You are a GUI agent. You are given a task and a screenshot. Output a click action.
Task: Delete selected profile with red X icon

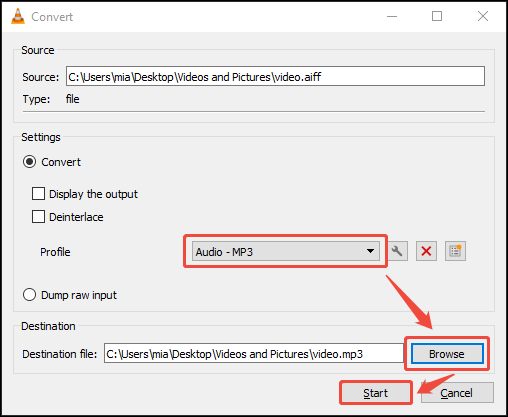pyautogui.click(x=426, y=251)
